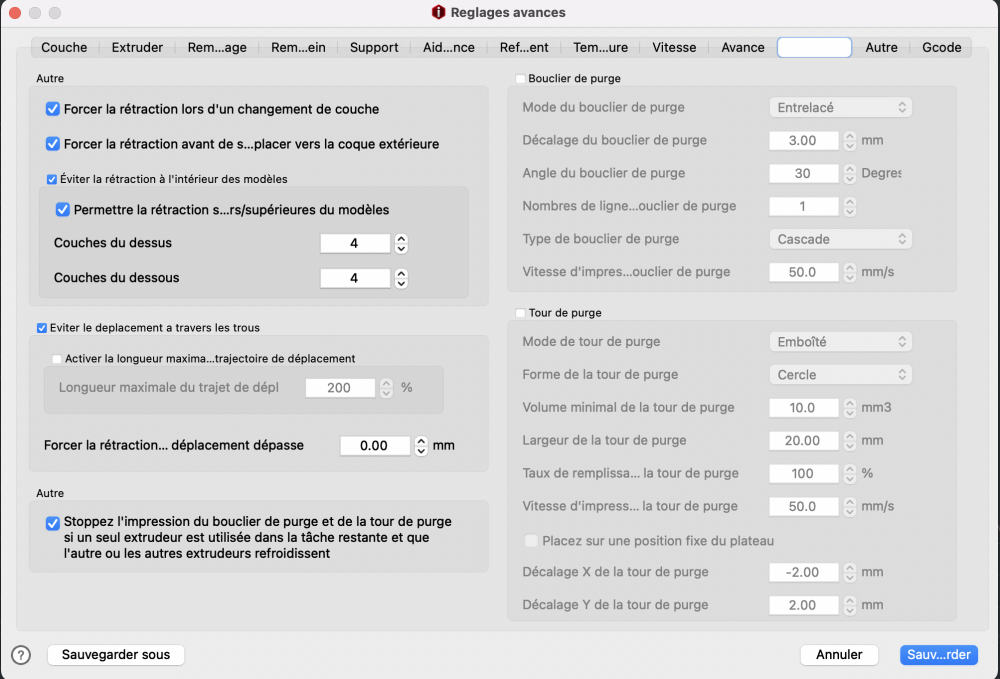This screenshot has width=1000, height=679.
Task: Adjust the Décalage X de la tour stepper
Action: (x=849, y=572)
